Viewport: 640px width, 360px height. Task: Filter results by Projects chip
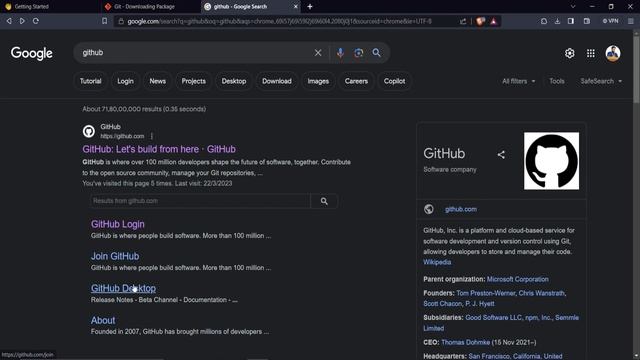[193, 81]
